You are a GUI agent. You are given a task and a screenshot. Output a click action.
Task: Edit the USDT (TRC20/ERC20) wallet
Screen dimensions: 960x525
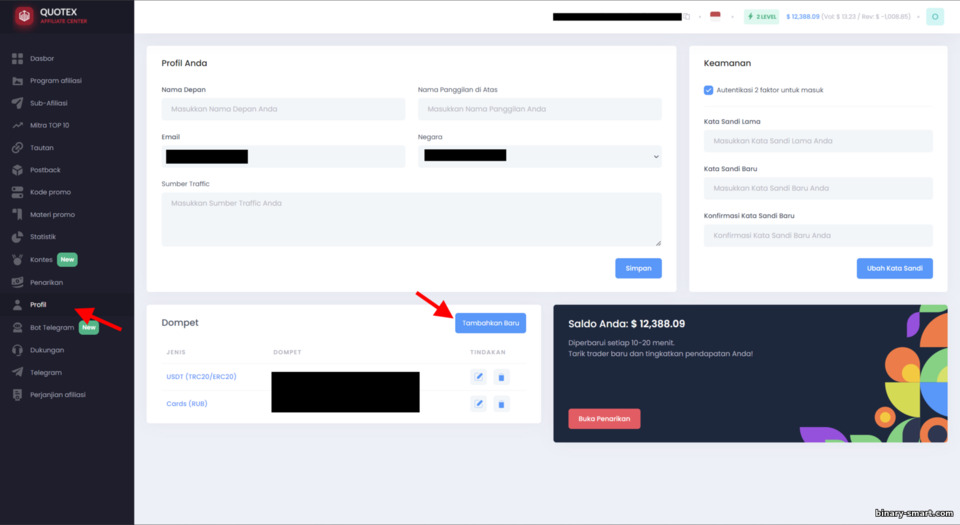[479, 377]
